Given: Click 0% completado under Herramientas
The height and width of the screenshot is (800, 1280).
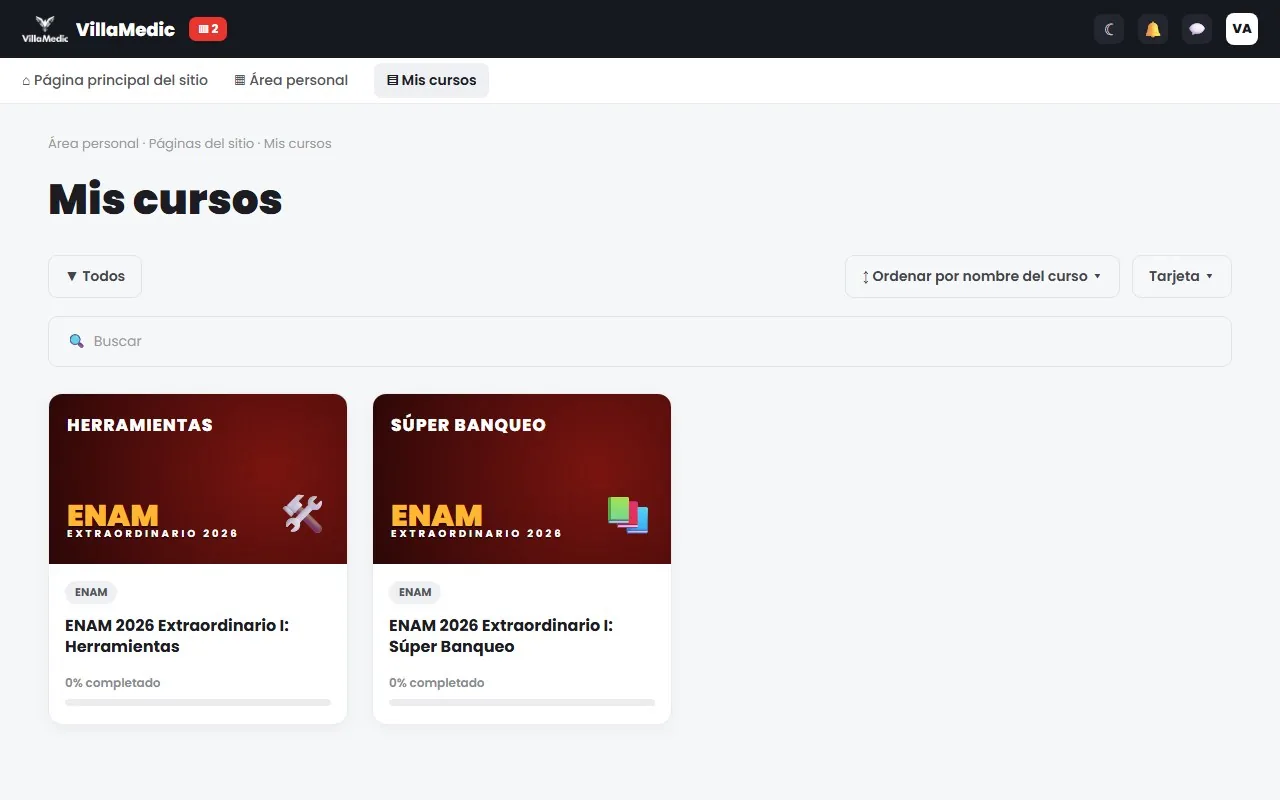Looking at the screenshot, I should tap(113, 683).
